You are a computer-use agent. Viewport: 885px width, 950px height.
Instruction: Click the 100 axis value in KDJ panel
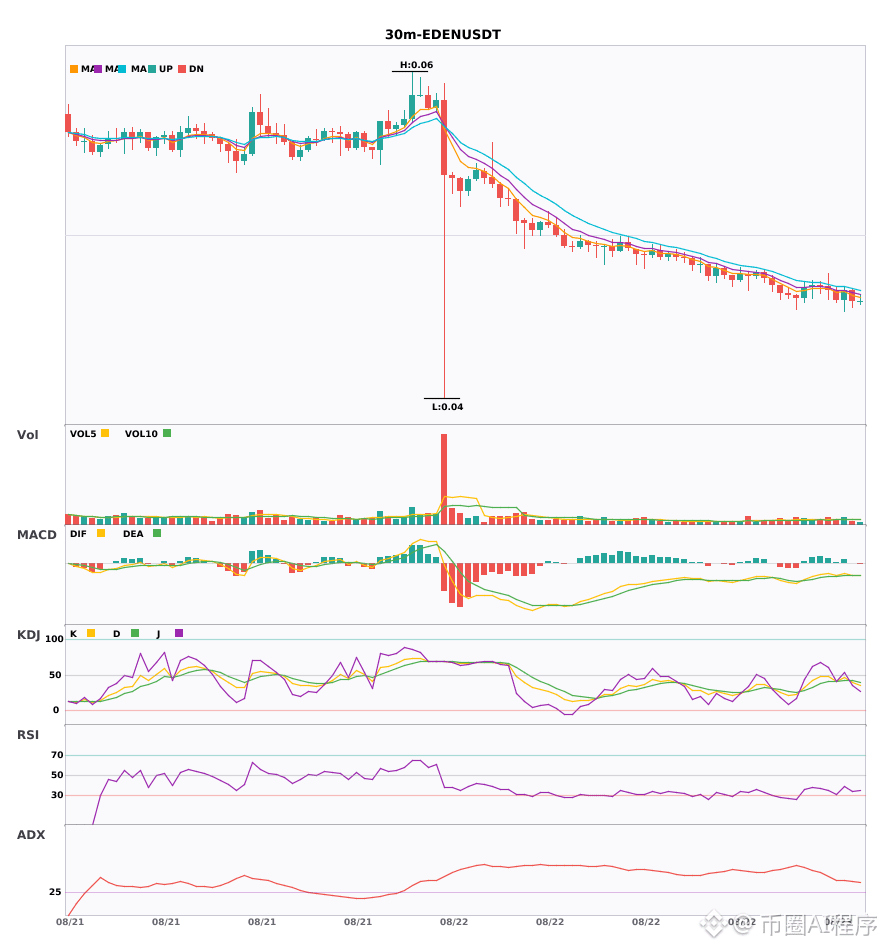pyautogui.click(x=55, y=639)
